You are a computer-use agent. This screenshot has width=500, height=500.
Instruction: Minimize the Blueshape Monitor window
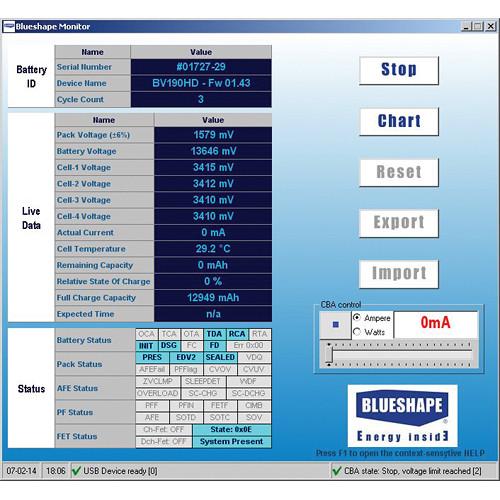pyautogui.click(x=466, y=26)
